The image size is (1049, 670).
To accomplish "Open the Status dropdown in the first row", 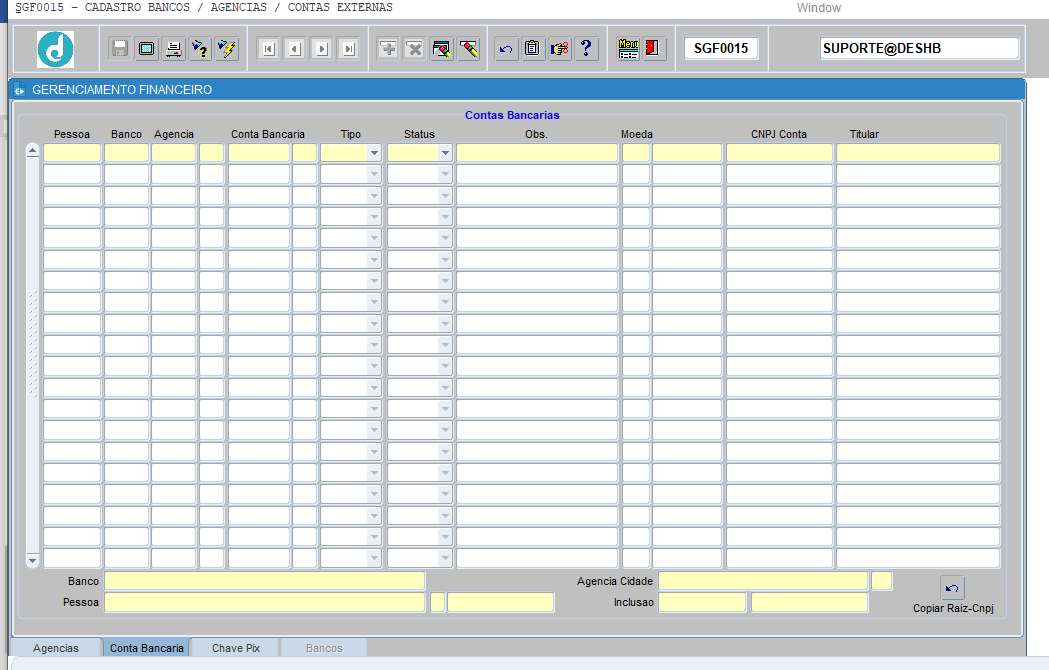I will click(445, 153).
